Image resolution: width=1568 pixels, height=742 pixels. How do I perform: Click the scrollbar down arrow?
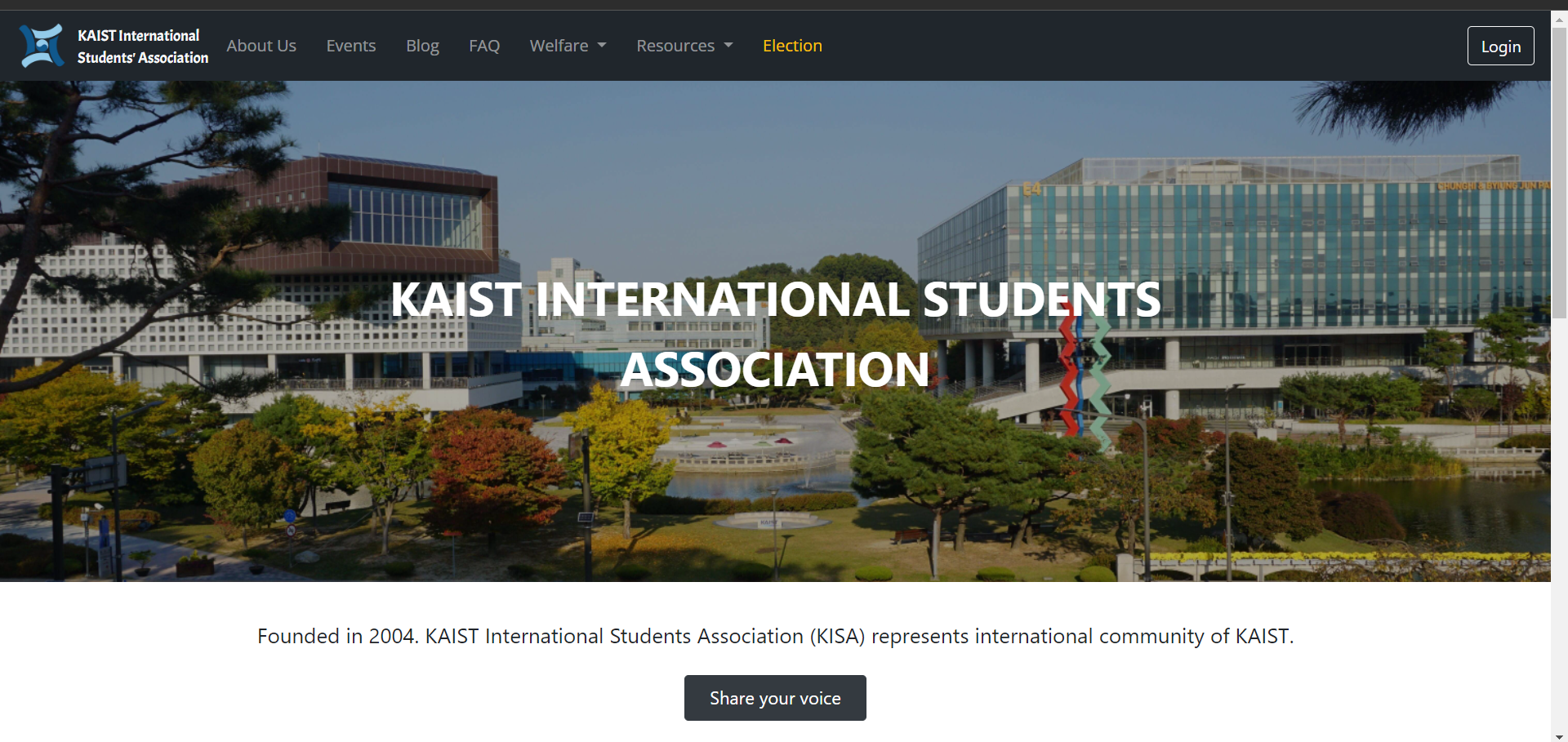coord(1559,736)
